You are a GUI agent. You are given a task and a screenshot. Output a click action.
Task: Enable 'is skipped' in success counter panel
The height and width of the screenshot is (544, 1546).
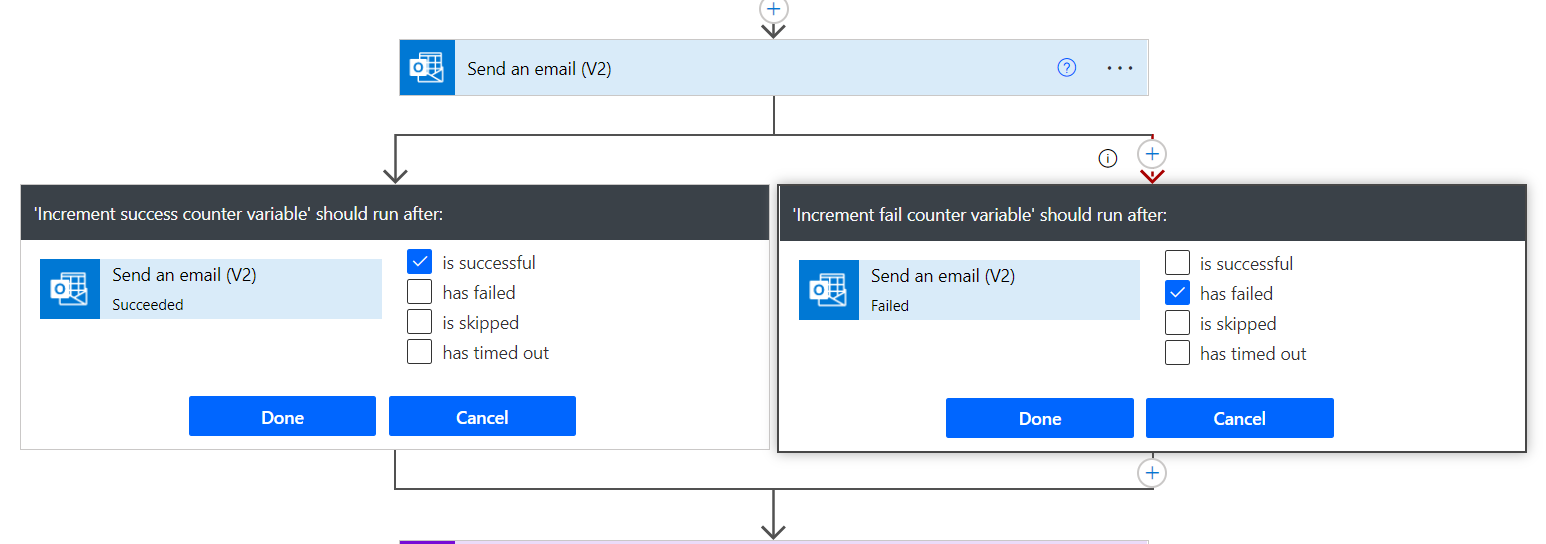click(x=420, y=322)
